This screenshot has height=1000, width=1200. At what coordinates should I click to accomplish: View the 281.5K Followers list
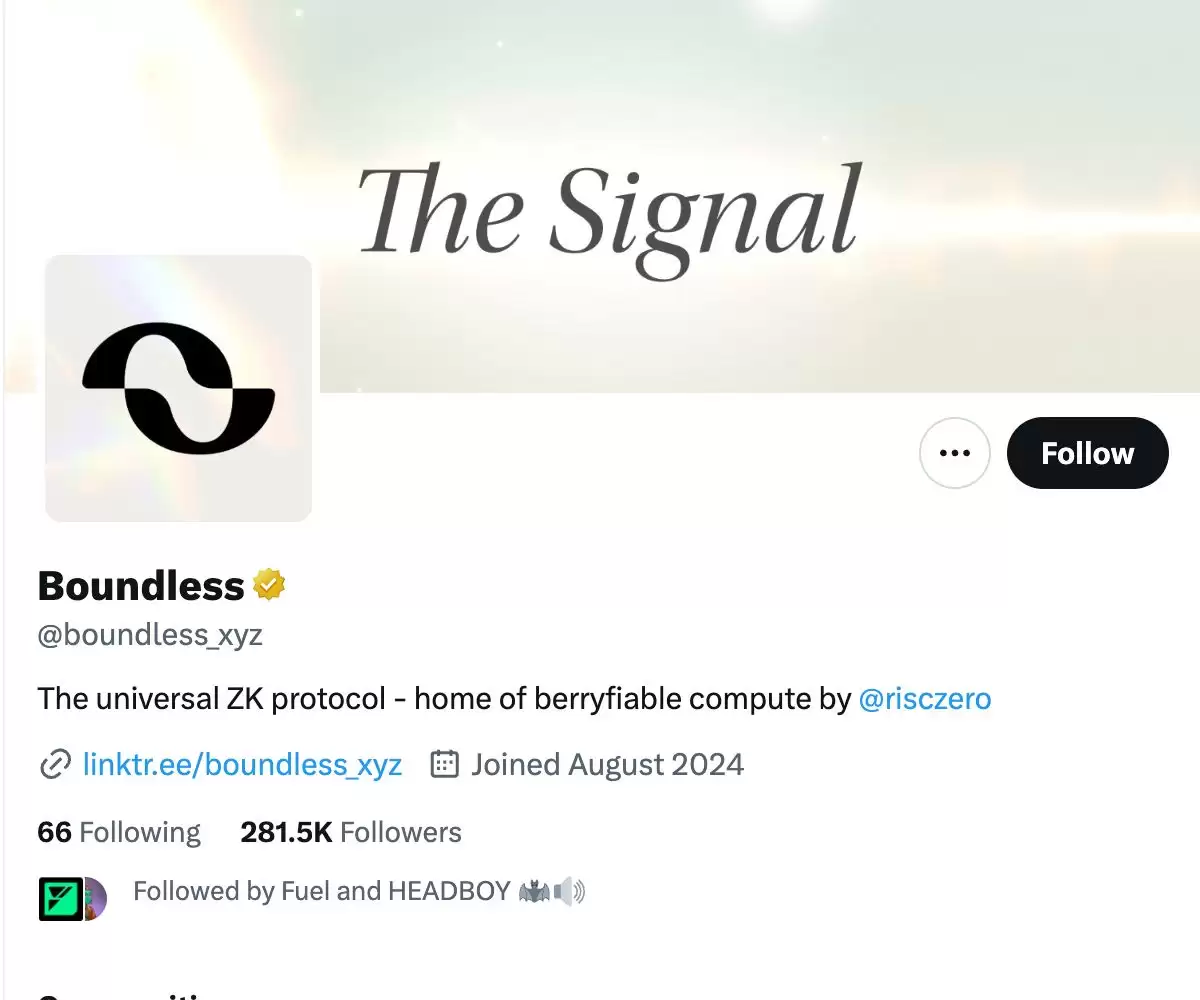point(350,832)
